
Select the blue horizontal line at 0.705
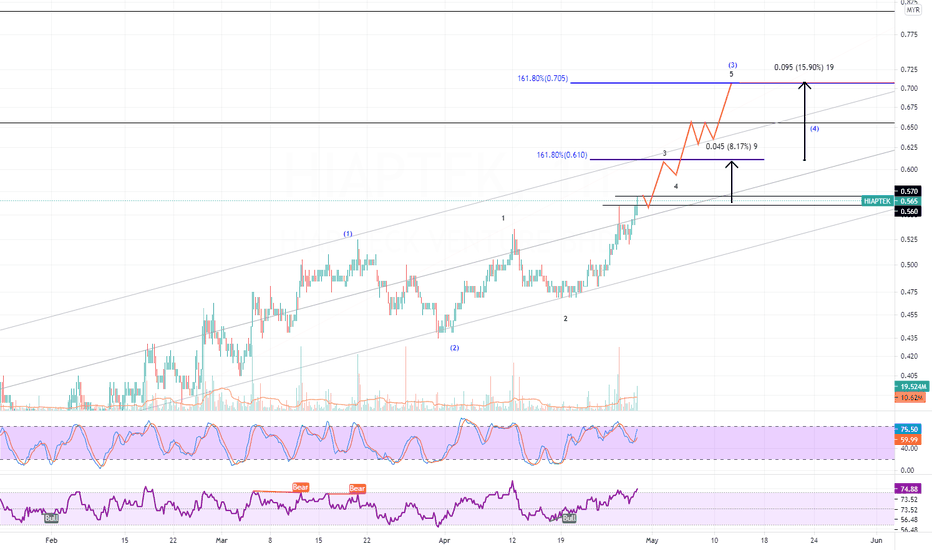coord(732,83)
